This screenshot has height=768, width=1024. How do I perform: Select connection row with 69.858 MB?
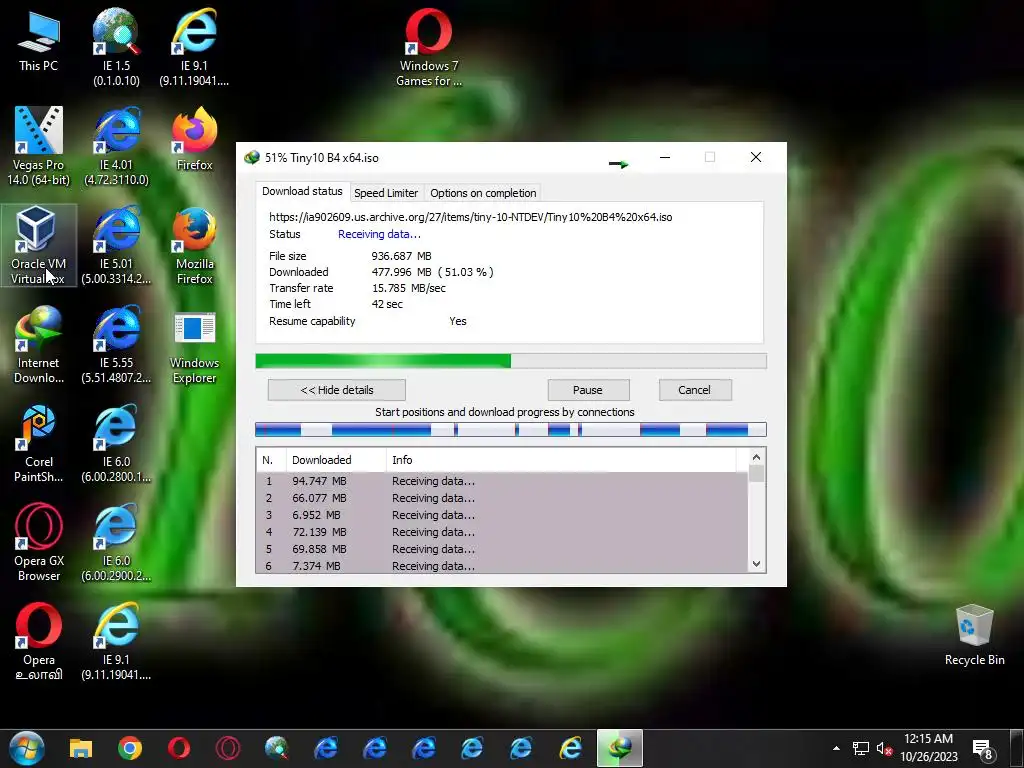[x=502, y=549]
